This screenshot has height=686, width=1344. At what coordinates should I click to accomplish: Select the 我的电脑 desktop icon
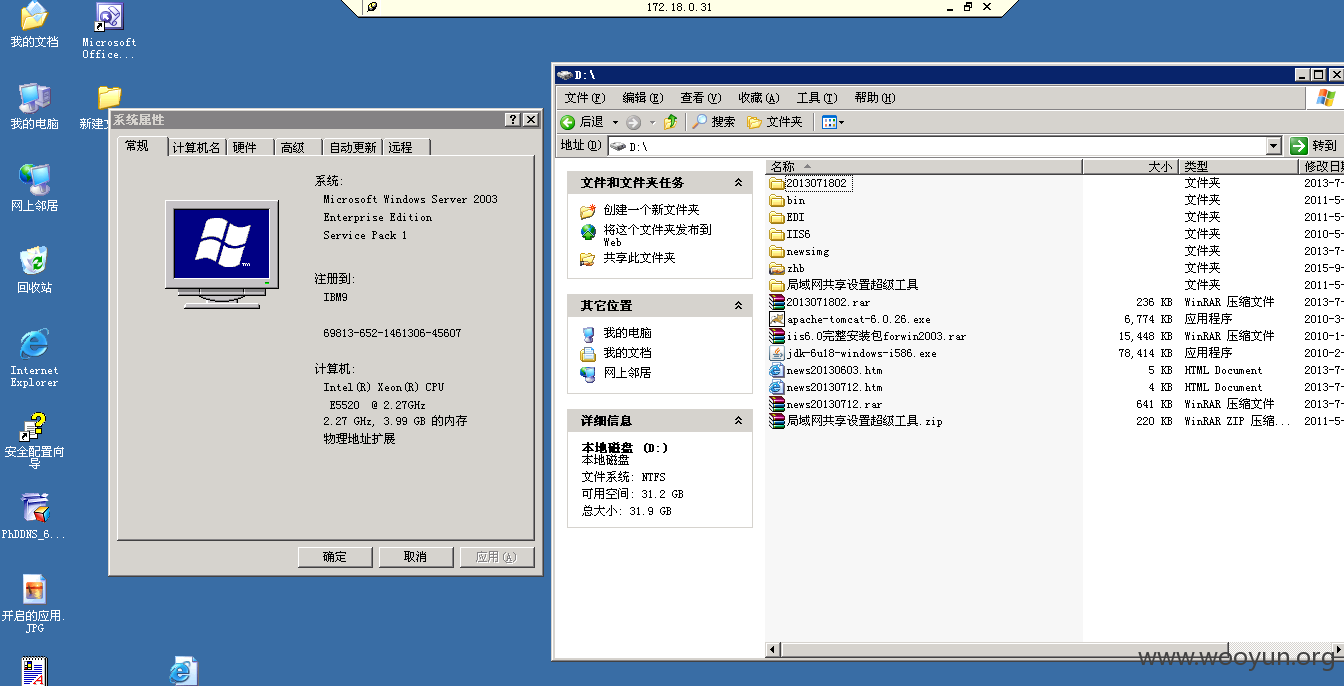[x=34, y=106]
